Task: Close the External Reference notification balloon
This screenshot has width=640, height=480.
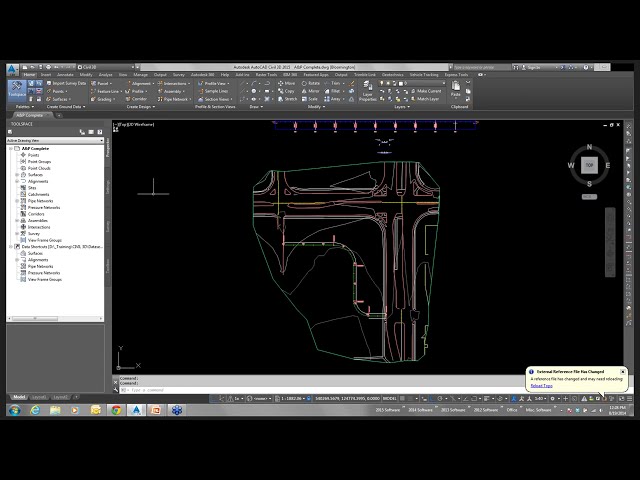Action: pyautogui.click(x=622, y=371)
